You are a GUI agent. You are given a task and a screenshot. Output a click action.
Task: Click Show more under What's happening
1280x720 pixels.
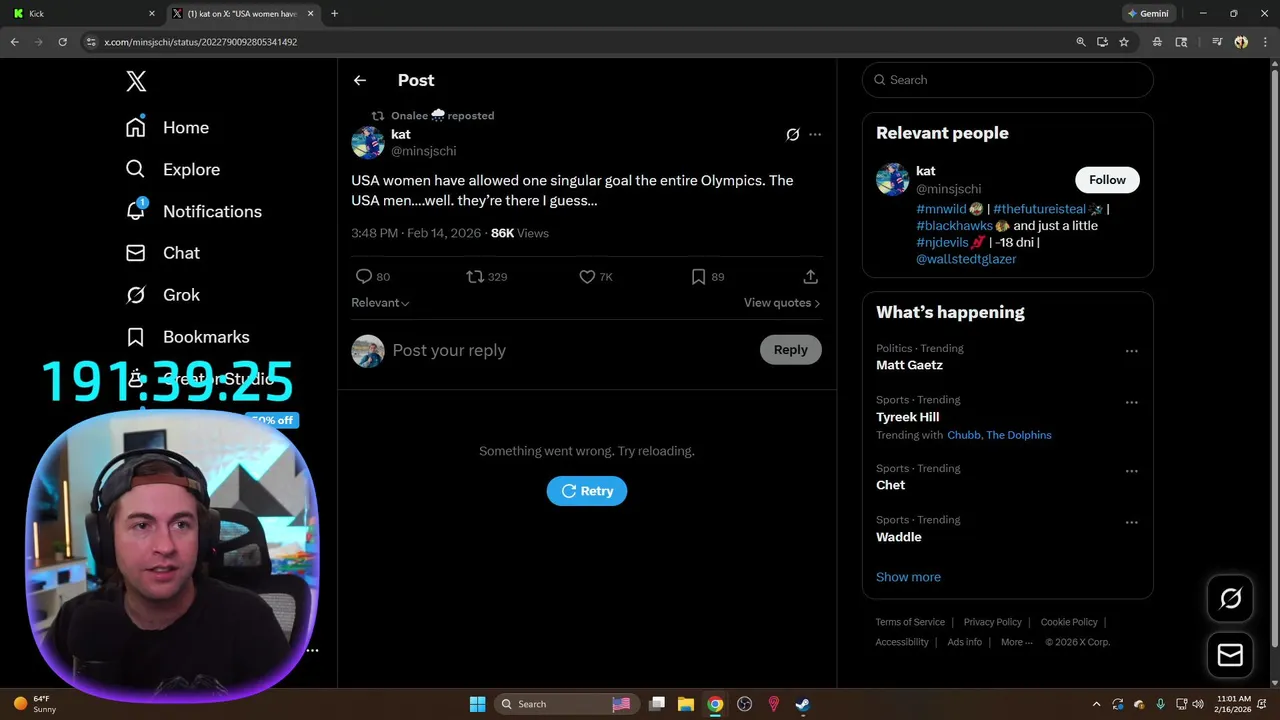tap(908, 577)
